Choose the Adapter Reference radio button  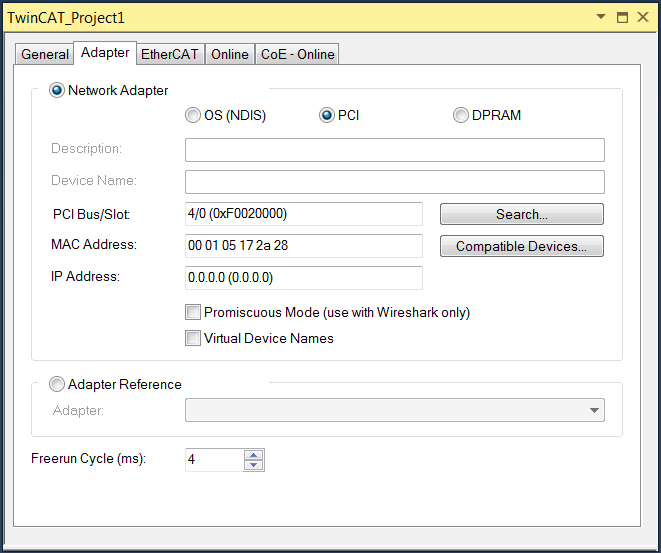click(x=57, y=384)
